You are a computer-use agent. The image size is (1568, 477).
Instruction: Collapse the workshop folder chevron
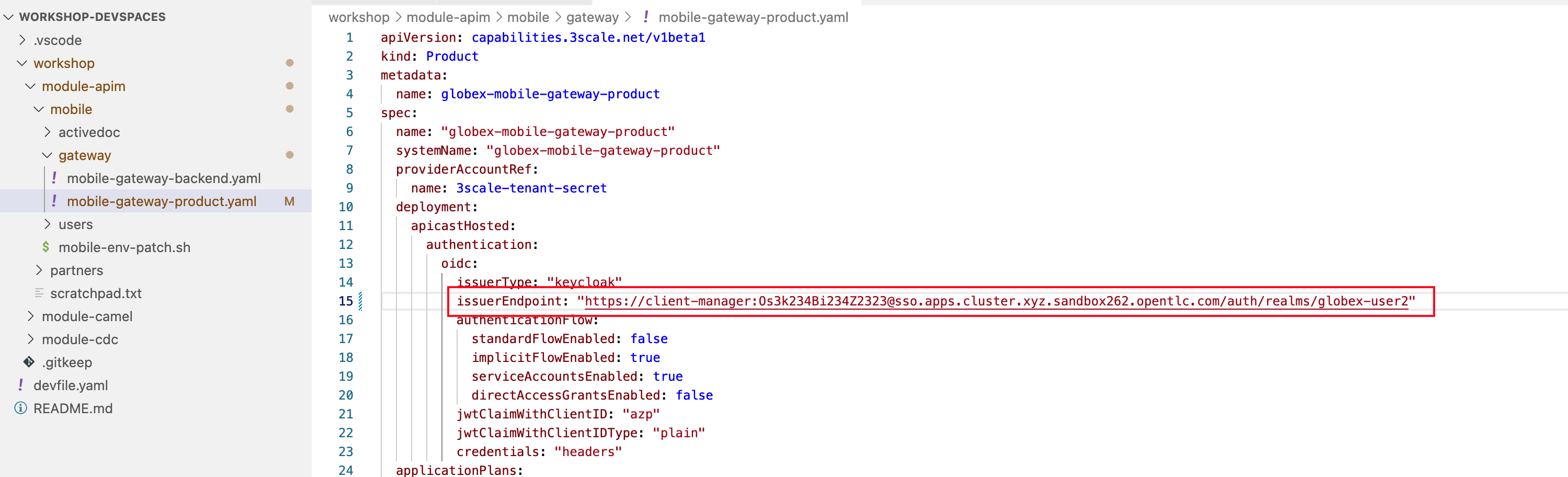[x=22, y=63]
